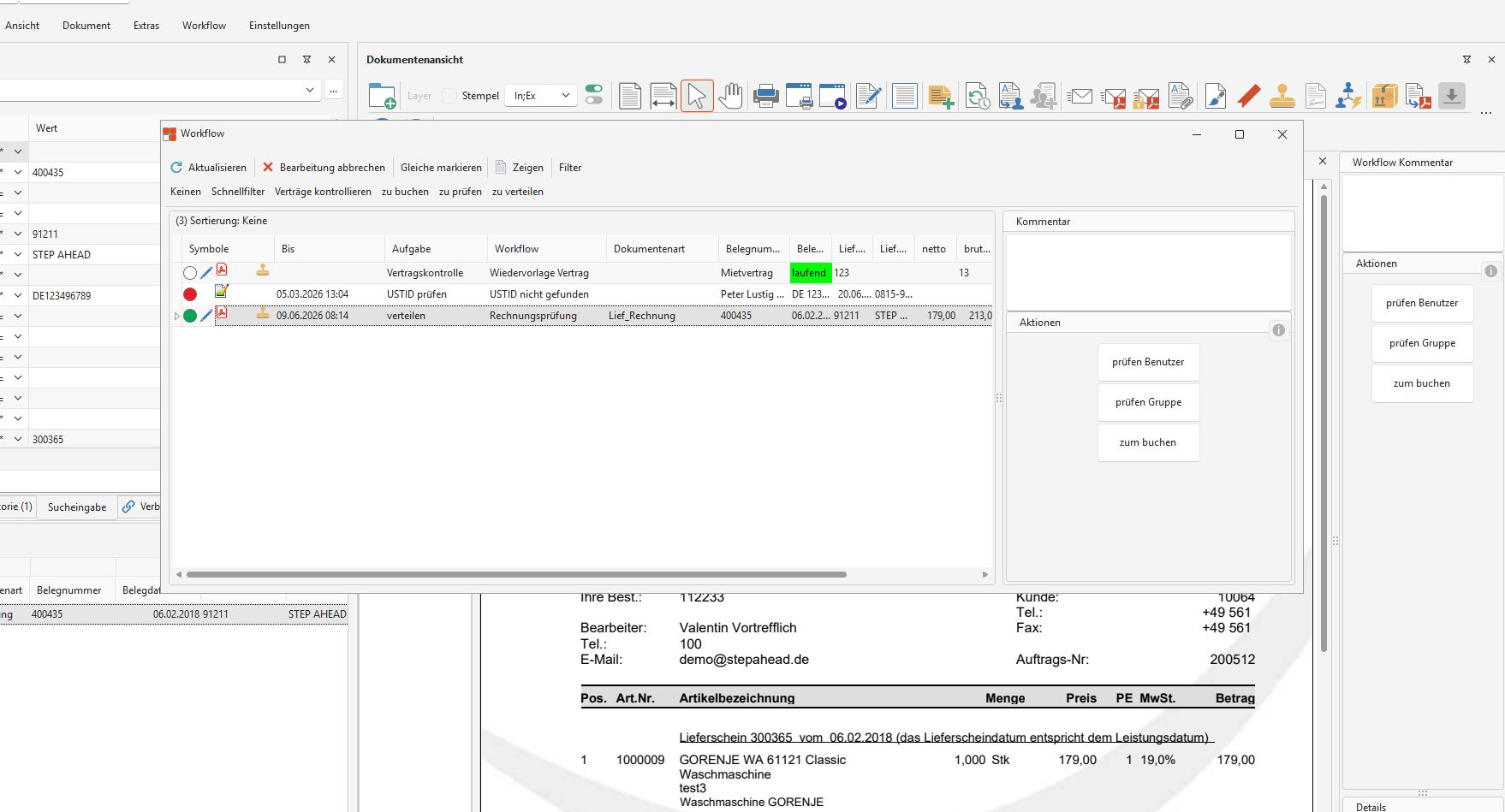Open dropdown arrow beside value 300365
This screenshot has height=812, width=1505.
coord(17,439)
